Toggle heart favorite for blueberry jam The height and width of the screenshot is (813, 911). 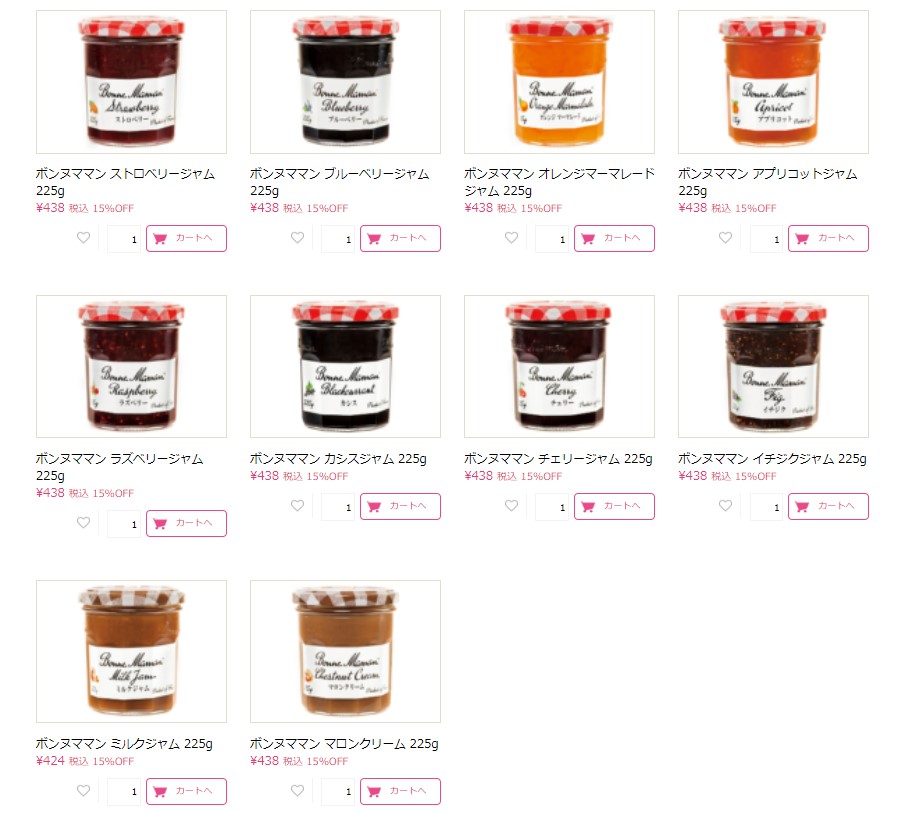297,238
